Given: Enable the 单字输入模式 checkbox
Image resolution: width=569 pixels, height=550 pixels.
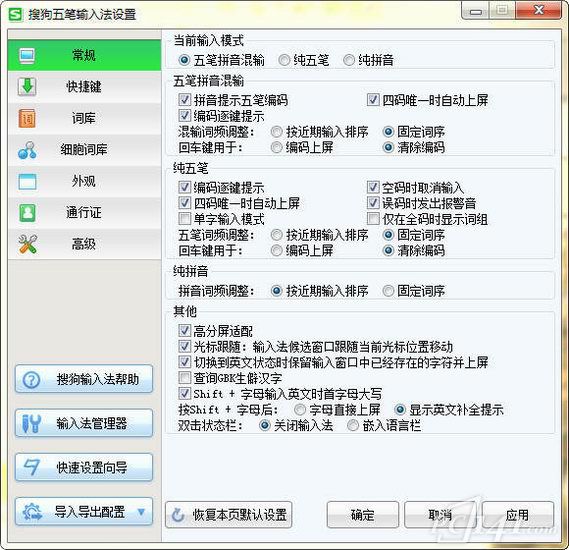Looking at the screenshot, I should click(x=184, y=218).
